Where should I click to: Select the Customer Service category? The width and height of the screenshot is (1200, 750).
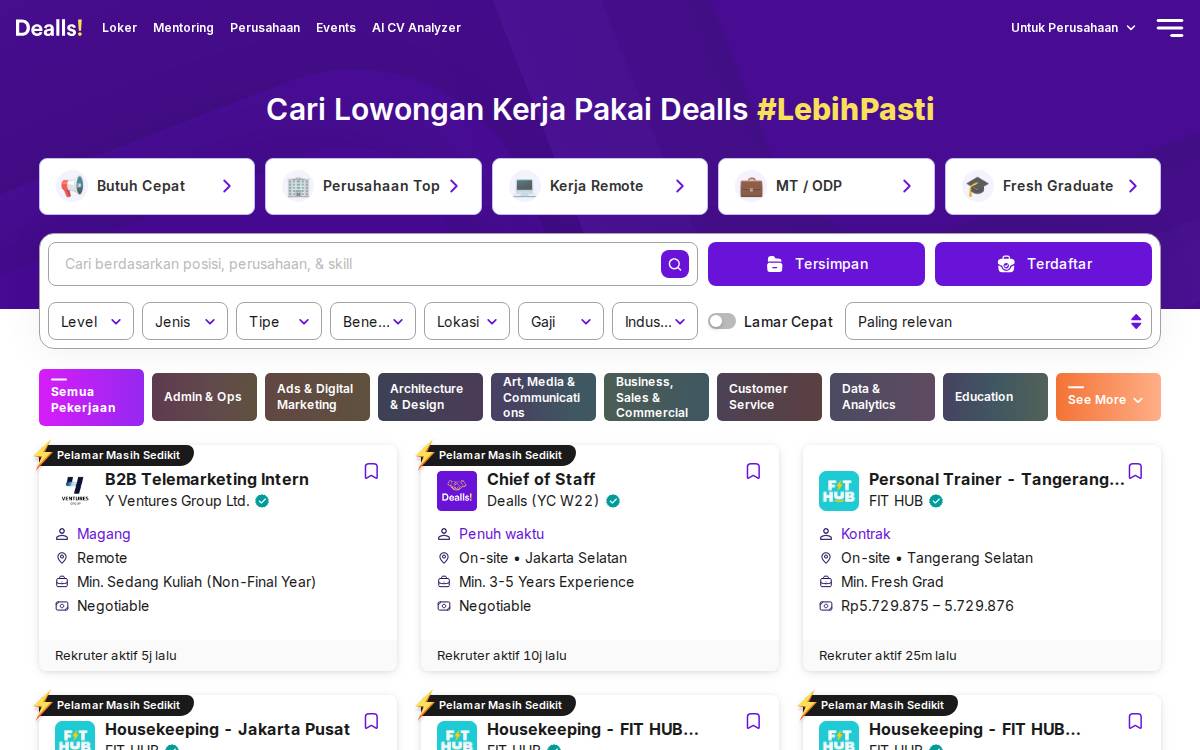click(769, 397)
